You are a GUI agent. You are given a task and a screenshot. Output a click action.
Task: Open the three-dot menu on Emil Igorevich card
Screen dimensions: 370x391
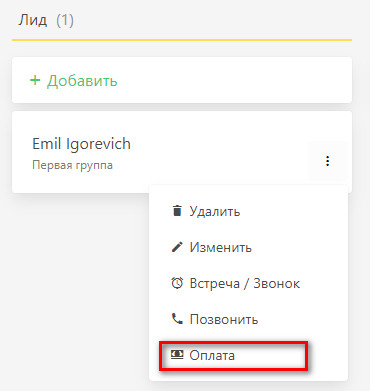[328, 161]
